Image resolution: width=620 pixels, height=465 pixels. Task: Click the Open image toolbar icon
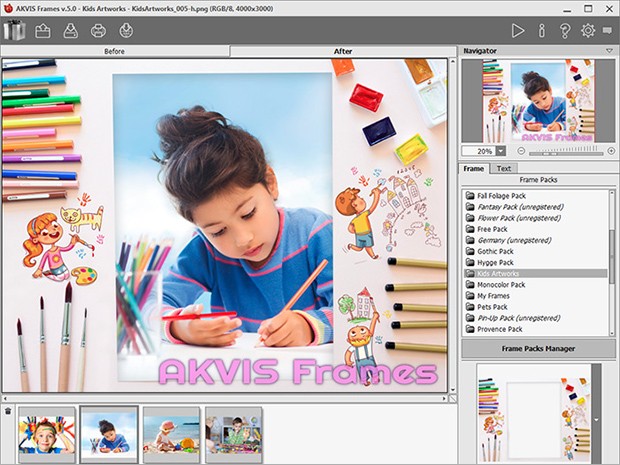click(43, 30)
